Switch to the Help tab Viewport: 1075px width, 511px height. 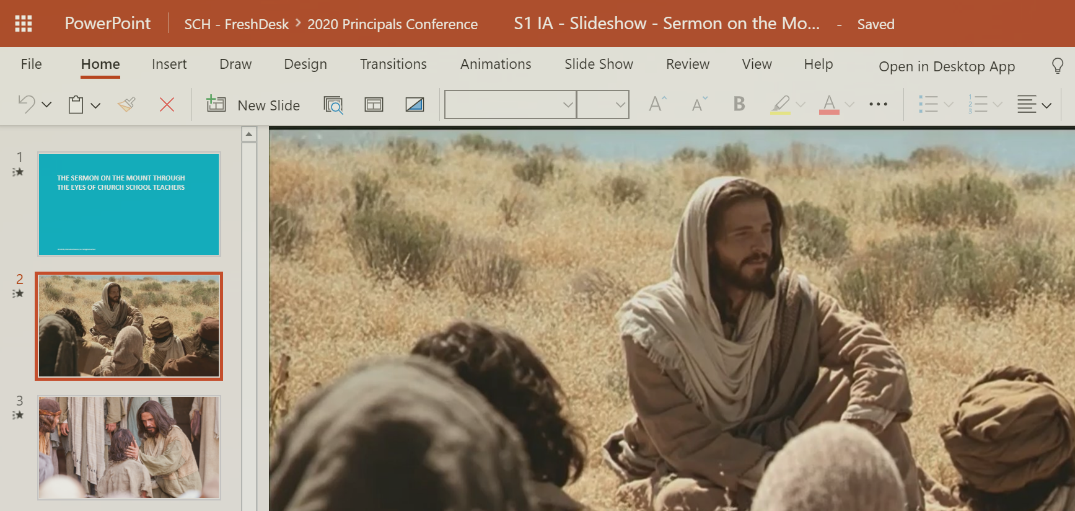[819, 64]
